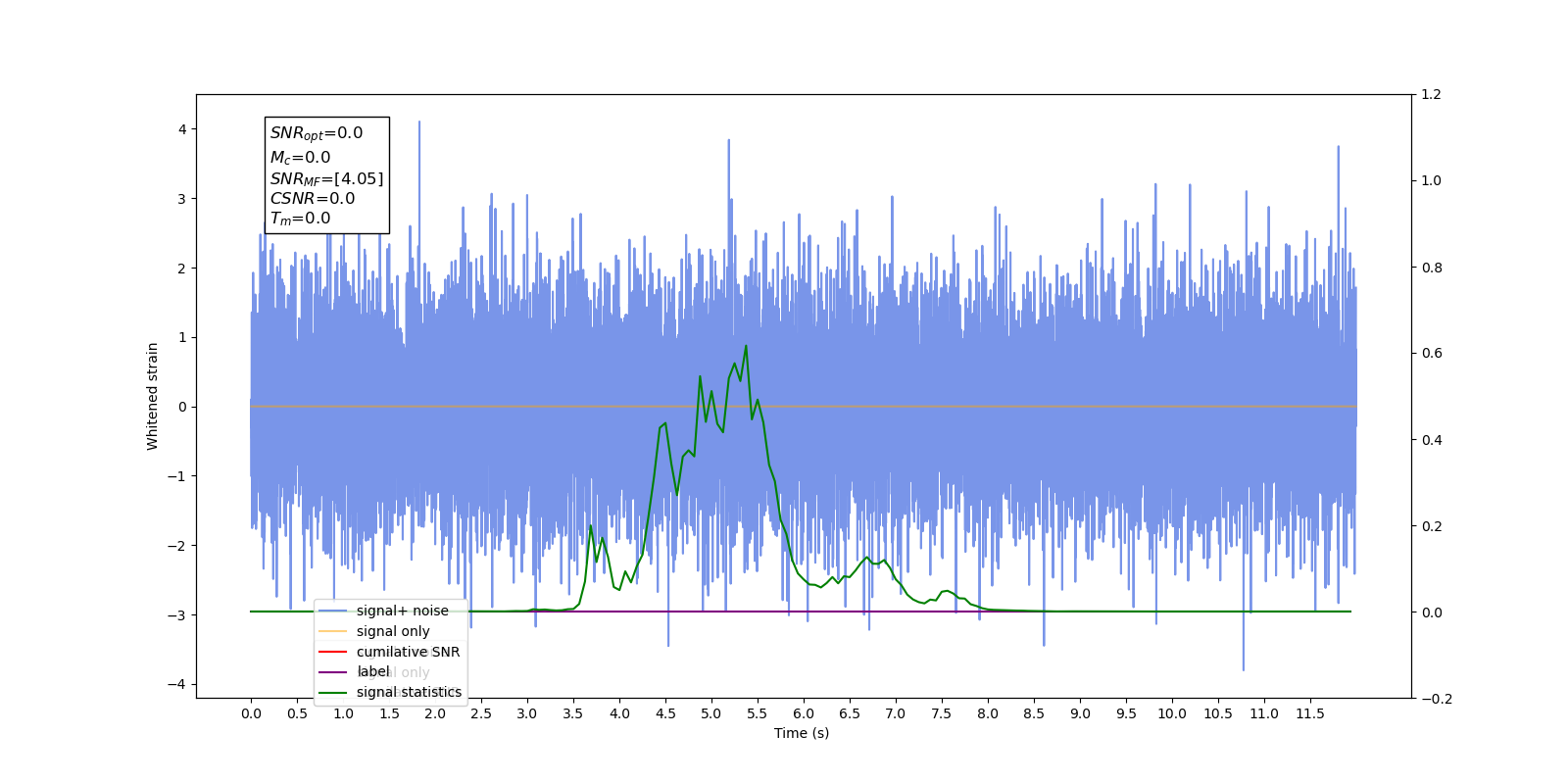Click the 1.2 tick on the right axis
The height and width of the screenshot is (784, 1568).
pyautogui.click(x=1431, y=94)
